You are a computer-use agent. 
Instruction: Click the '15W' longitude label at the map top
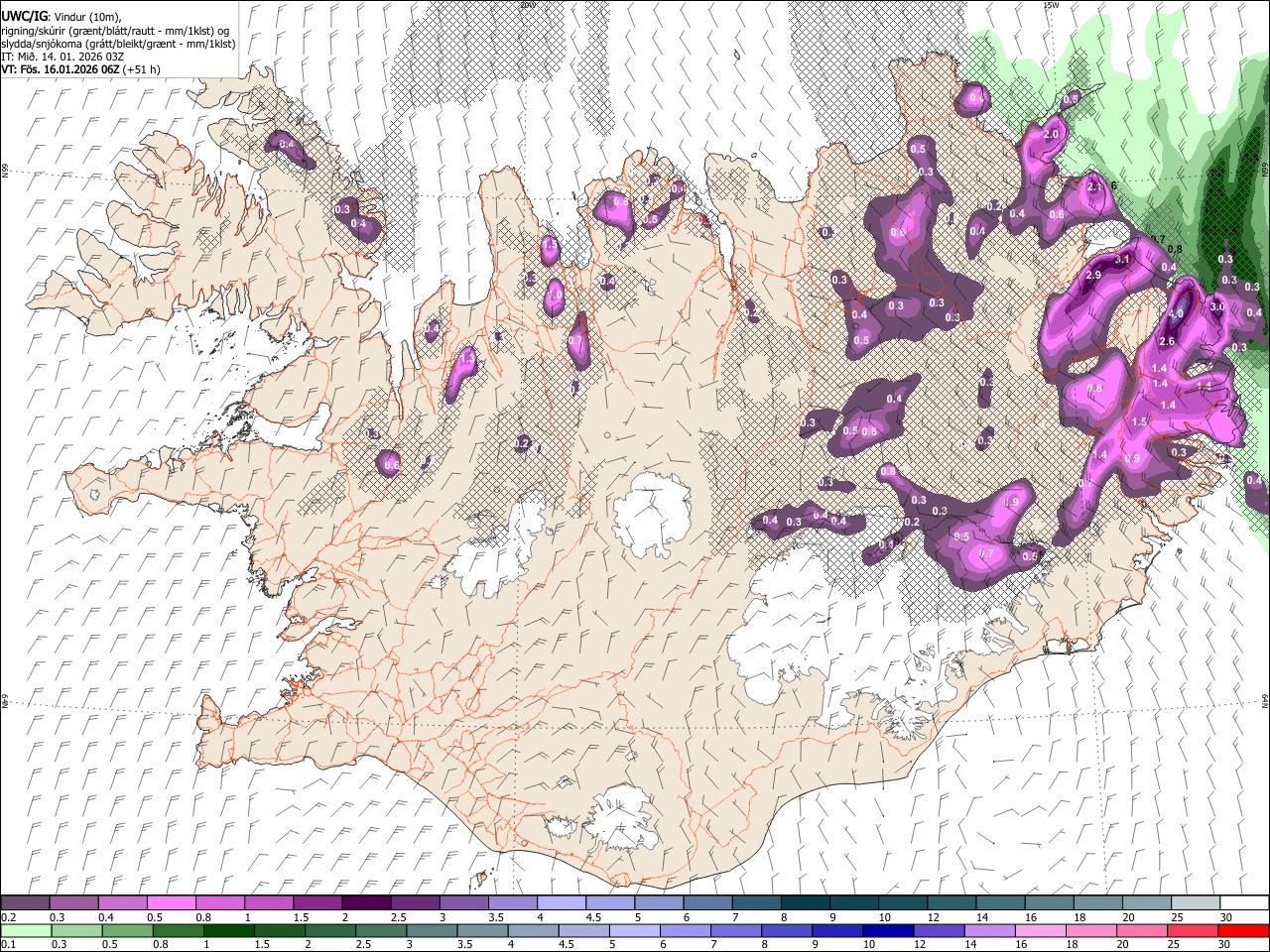tap(1051, 5)
